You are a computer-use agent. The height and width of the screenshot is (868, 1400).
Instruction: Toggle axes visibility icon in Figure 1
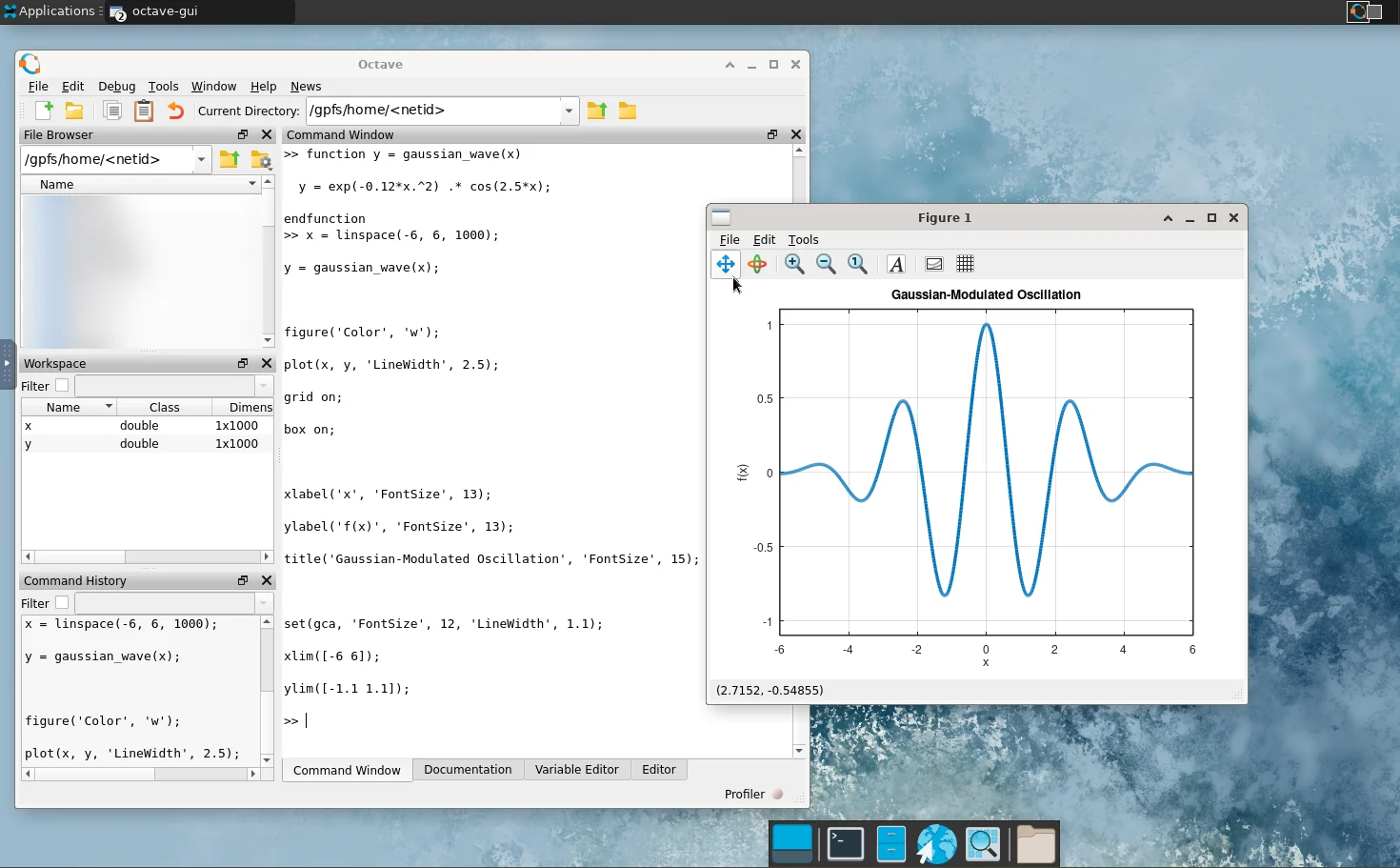click(934, 264)
